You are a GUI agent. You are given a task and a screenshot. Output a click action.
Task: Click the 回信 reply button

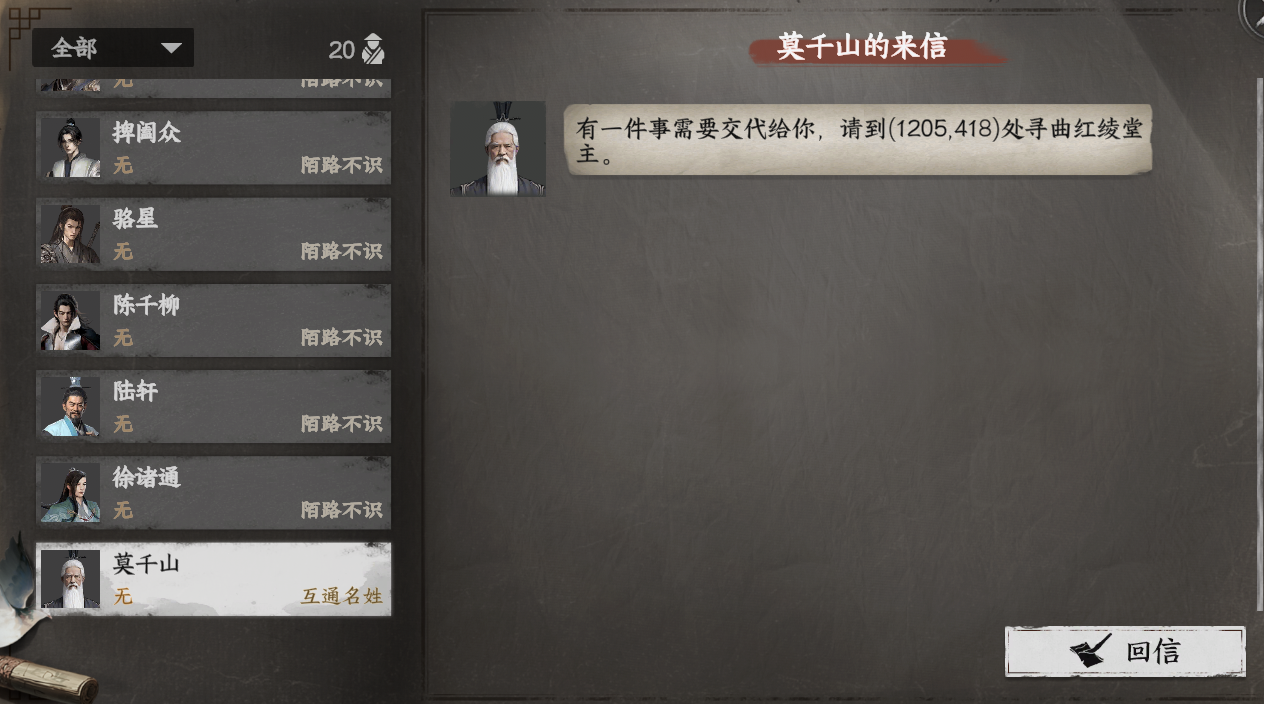pyautogui.click(x=1125, y=652)
